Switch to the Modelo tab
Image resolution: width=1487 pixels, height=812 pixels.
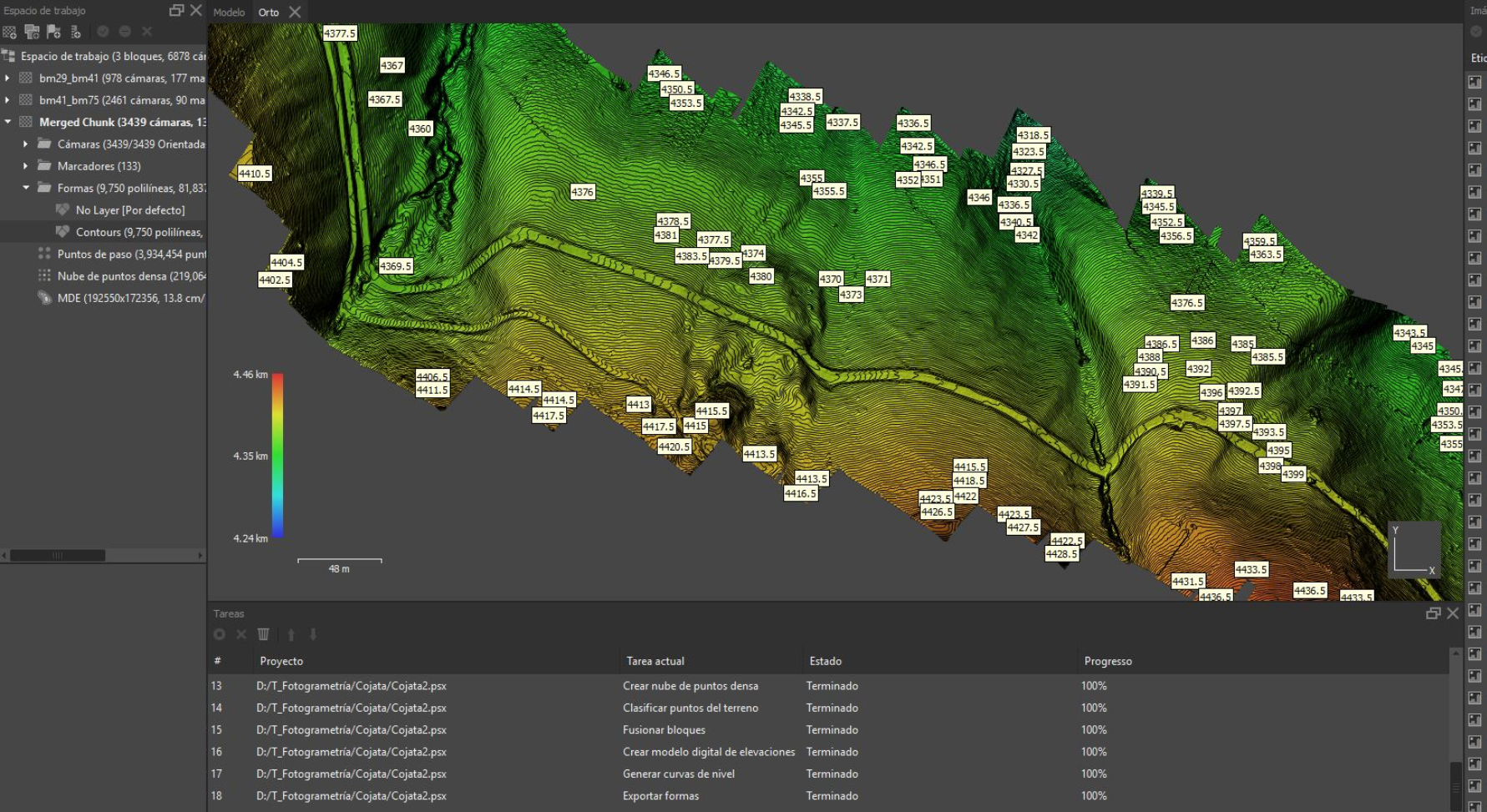229,12
